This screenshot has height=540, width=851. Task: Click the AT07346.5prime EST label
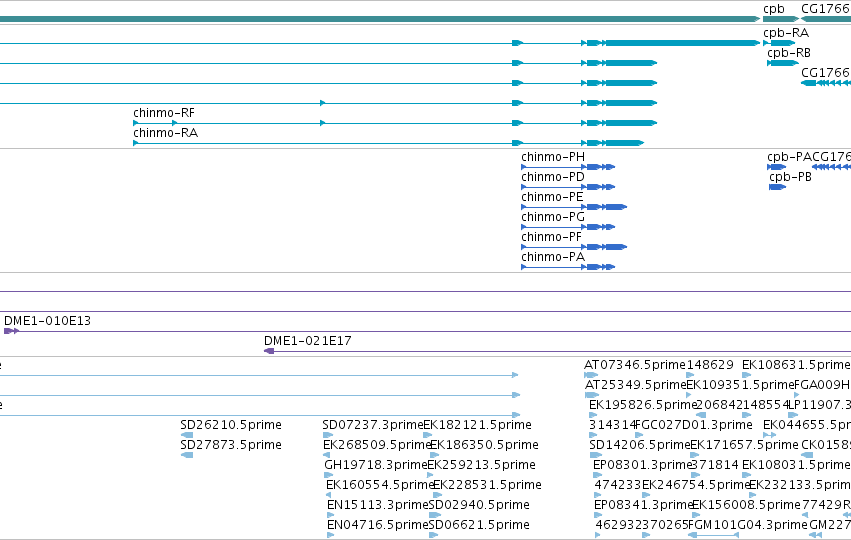pos(635,365)
